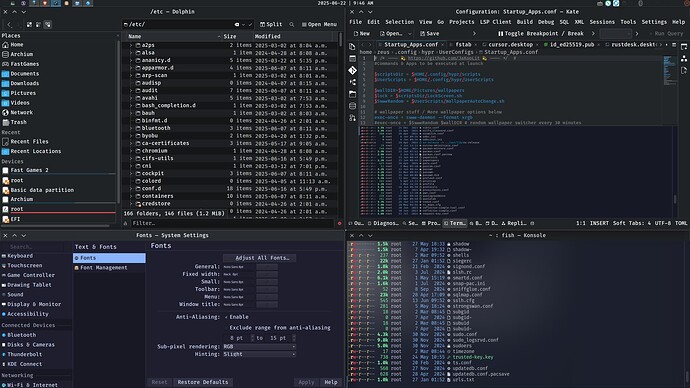Click Save in Kate toolbar

(x=429, y=33)
